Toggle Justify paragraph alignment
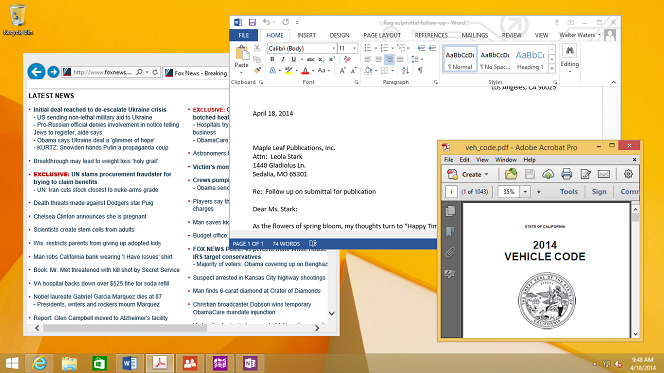 click(400, 59)
